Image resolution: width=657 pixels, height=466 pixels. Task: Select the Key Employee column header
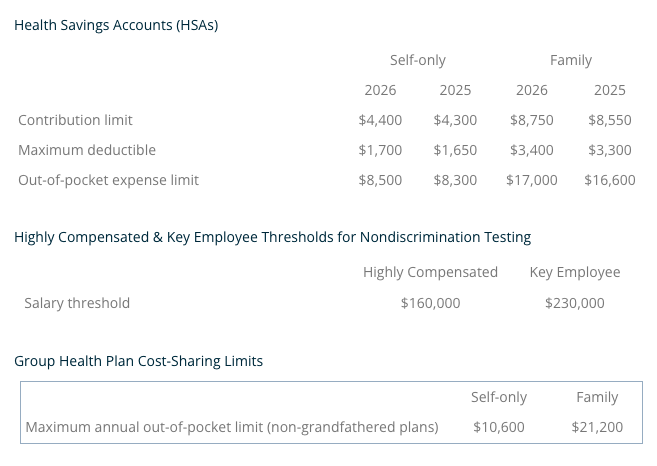point(575,272)
